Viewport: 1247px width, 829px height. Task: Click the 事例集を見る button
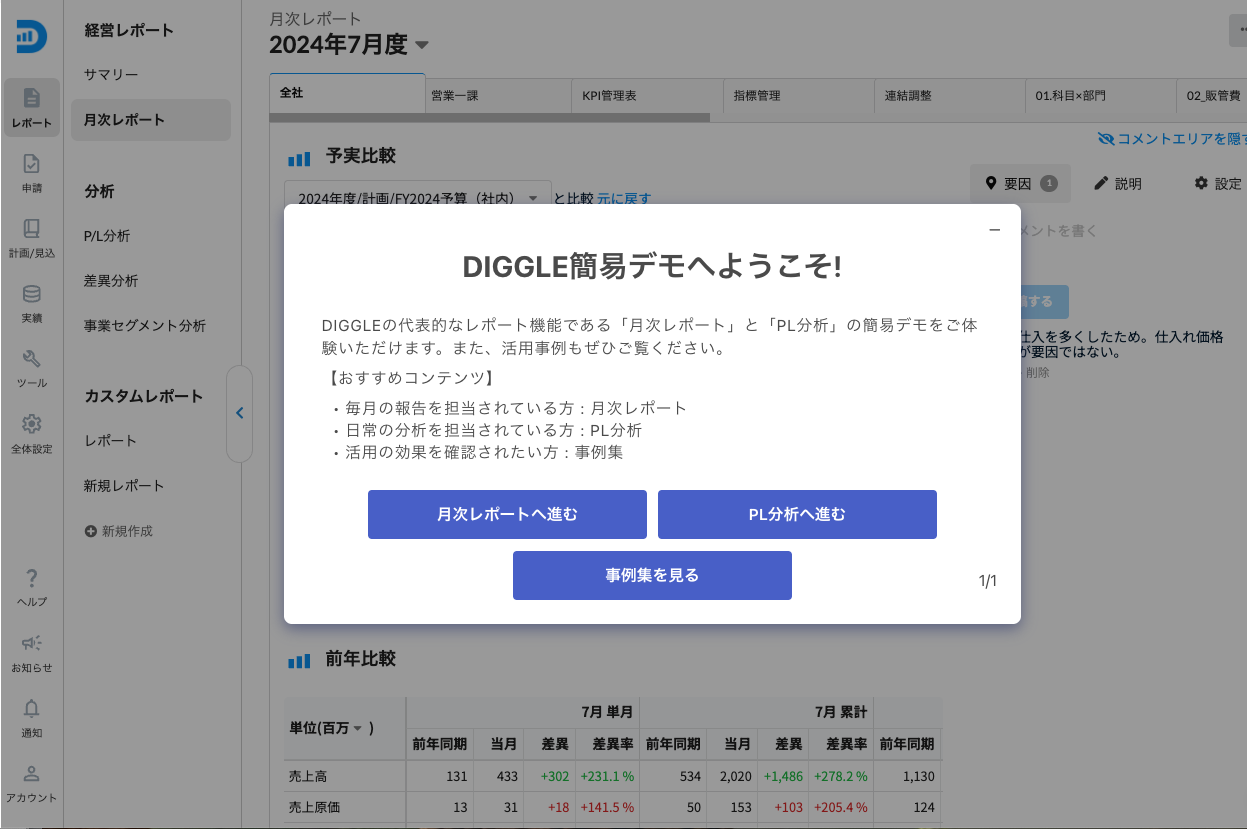652,576
